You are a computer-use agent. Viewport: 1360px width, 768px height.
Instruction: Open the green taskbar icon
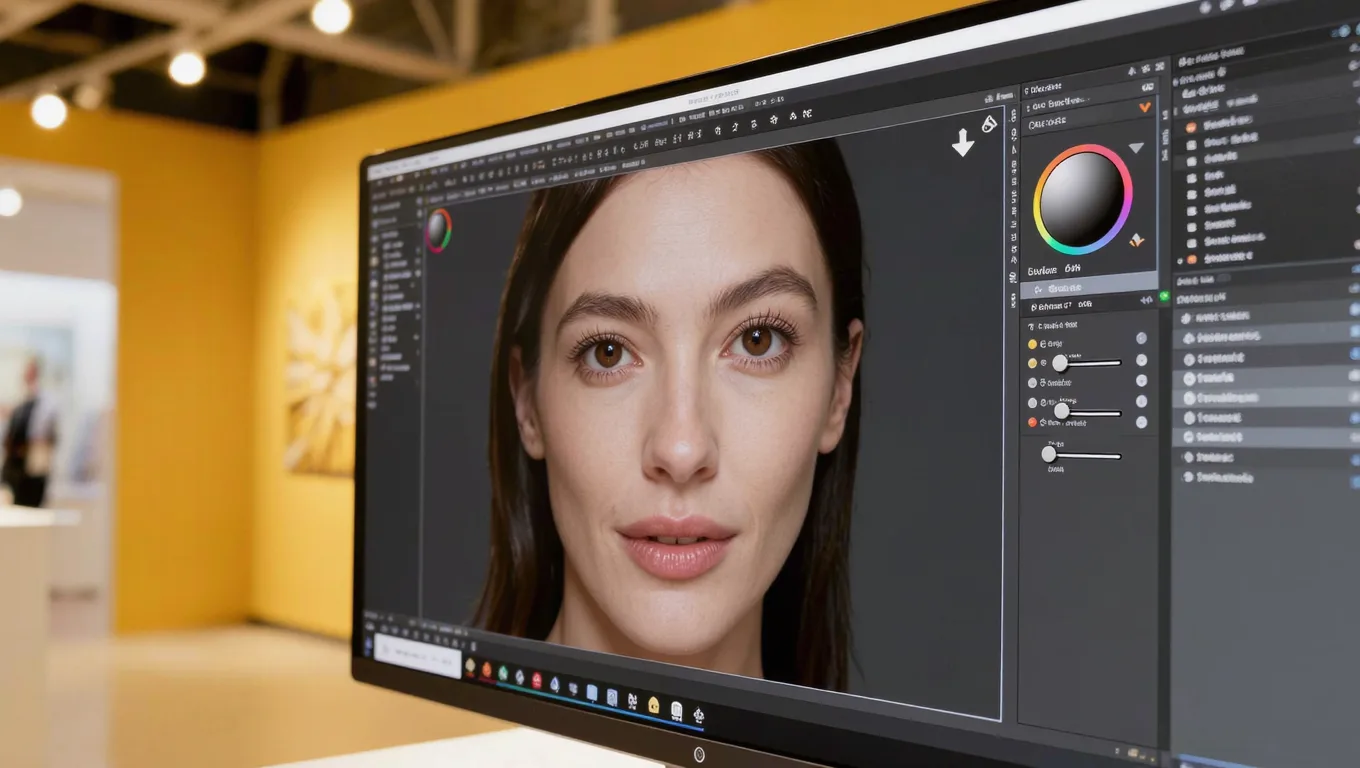click(504, 674)
